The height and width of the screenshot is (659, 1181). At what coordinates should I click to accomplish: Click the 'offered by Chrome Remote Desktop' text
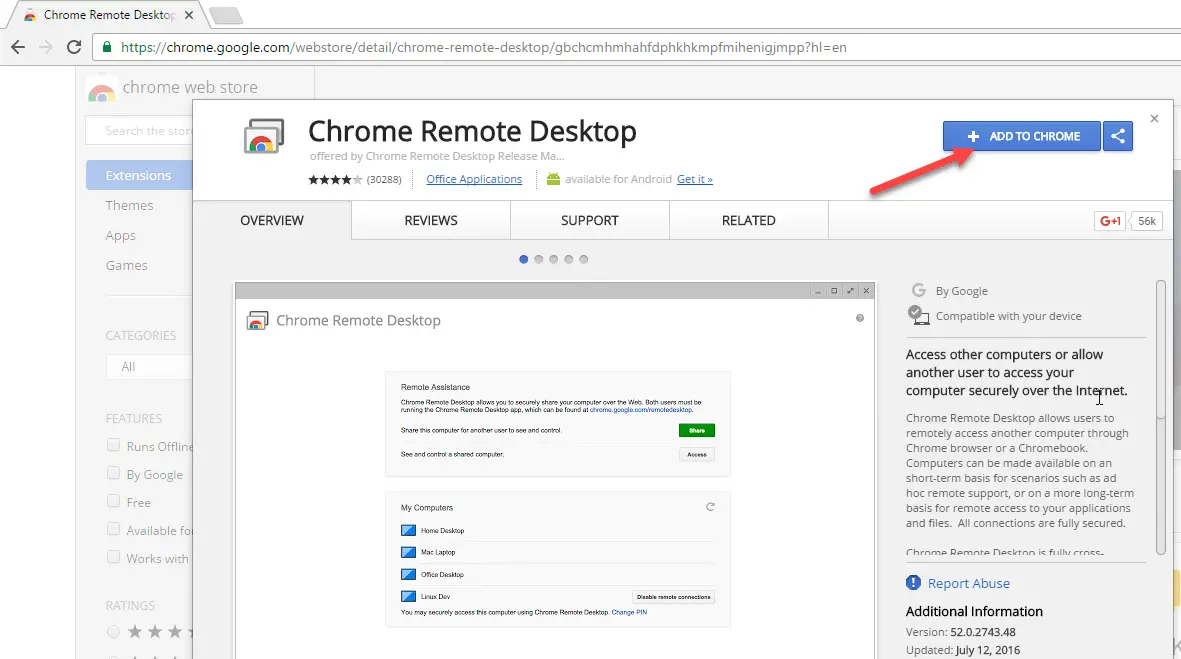(x=437, y=156)
